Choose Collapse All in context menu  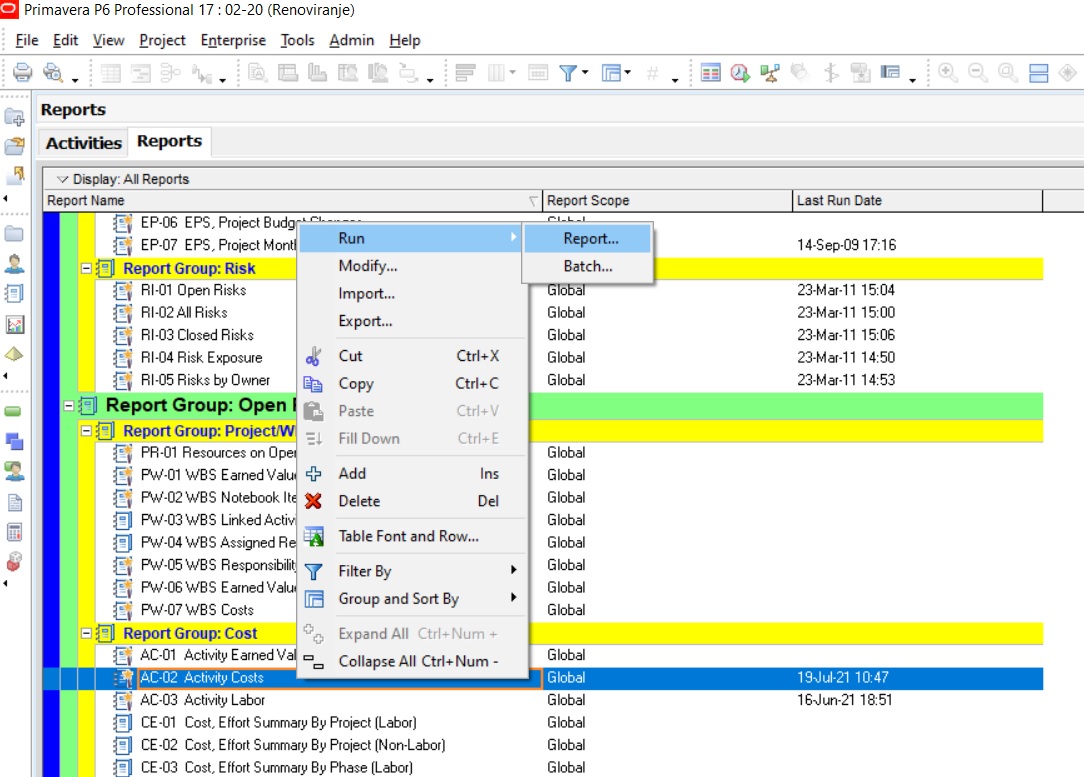pyautogui.click(x=413, y=662)
